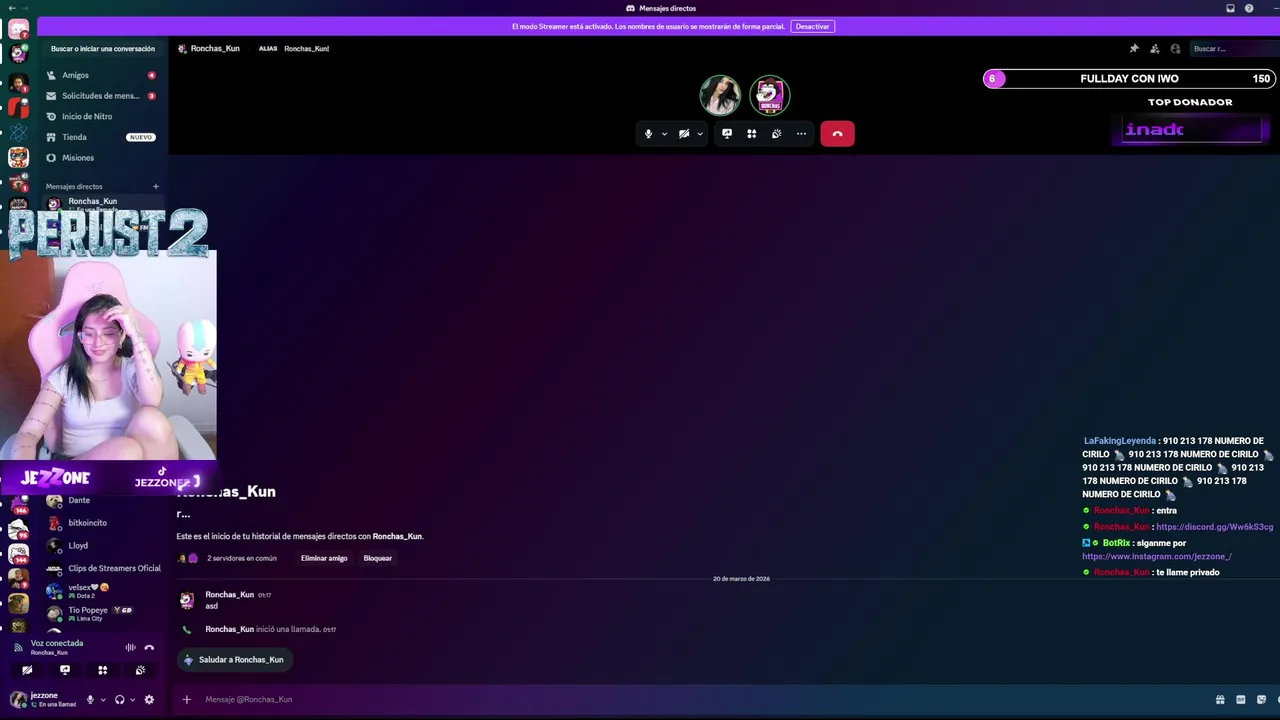Select Ronchas_Kun's avatar in the call

tap(770, 96)
